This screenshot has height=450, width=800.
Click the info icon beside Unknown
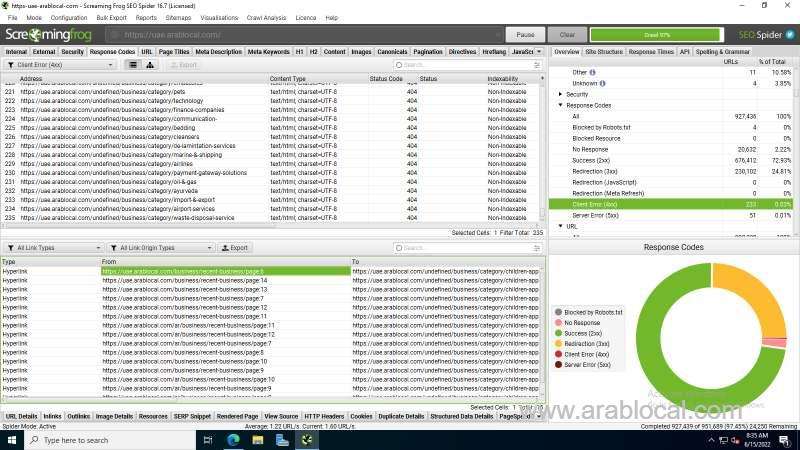pos(603,83)
